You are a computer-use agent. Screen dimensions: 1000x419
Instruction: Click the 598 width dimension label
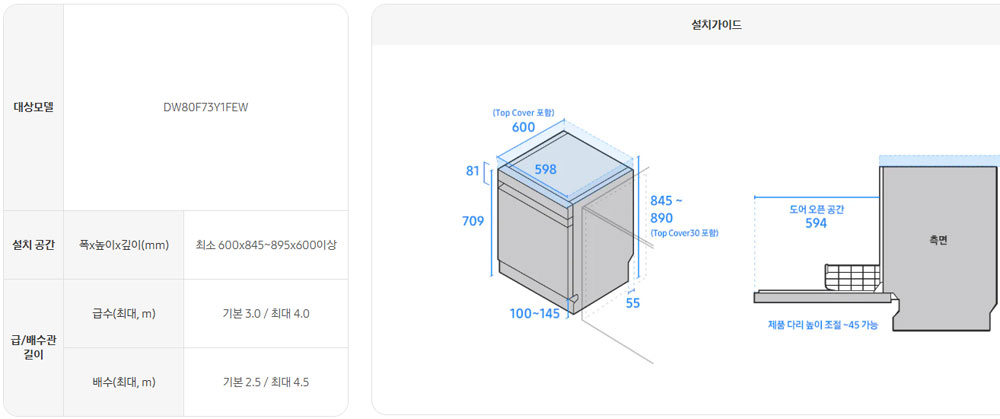[x=546, y=169]
